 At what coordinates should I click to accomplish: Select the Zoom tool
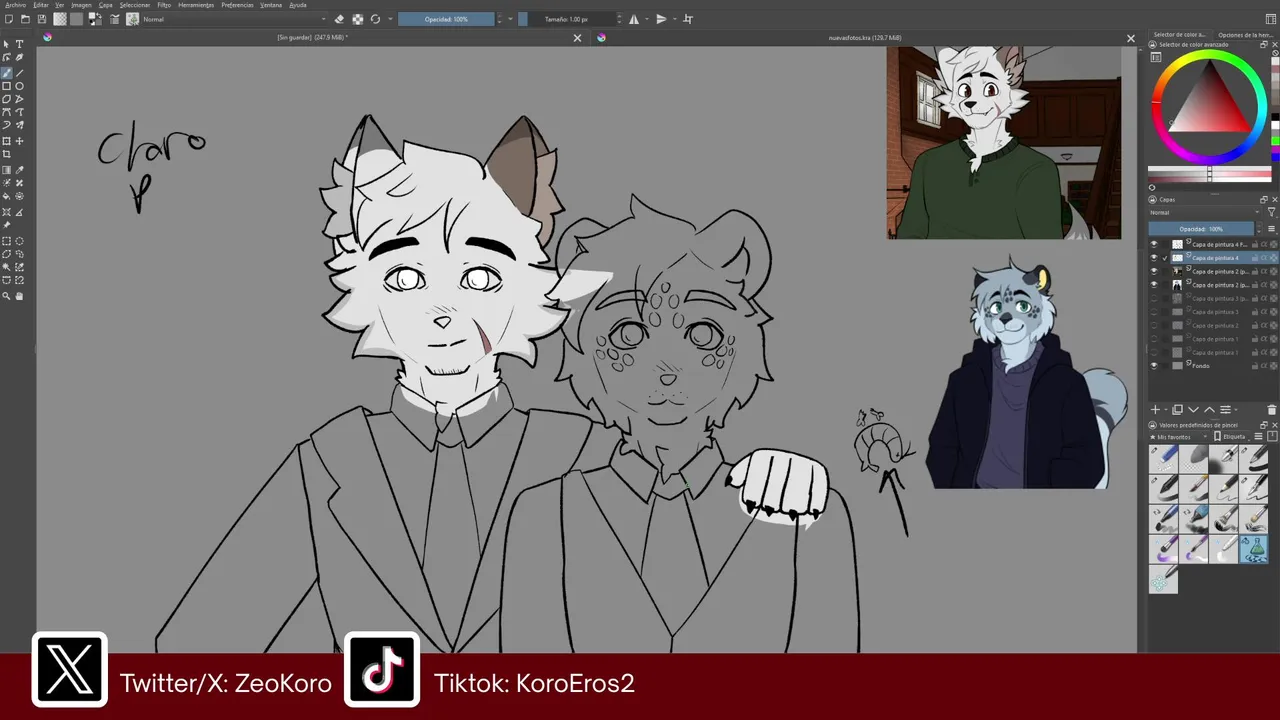(x=6, y=296)
